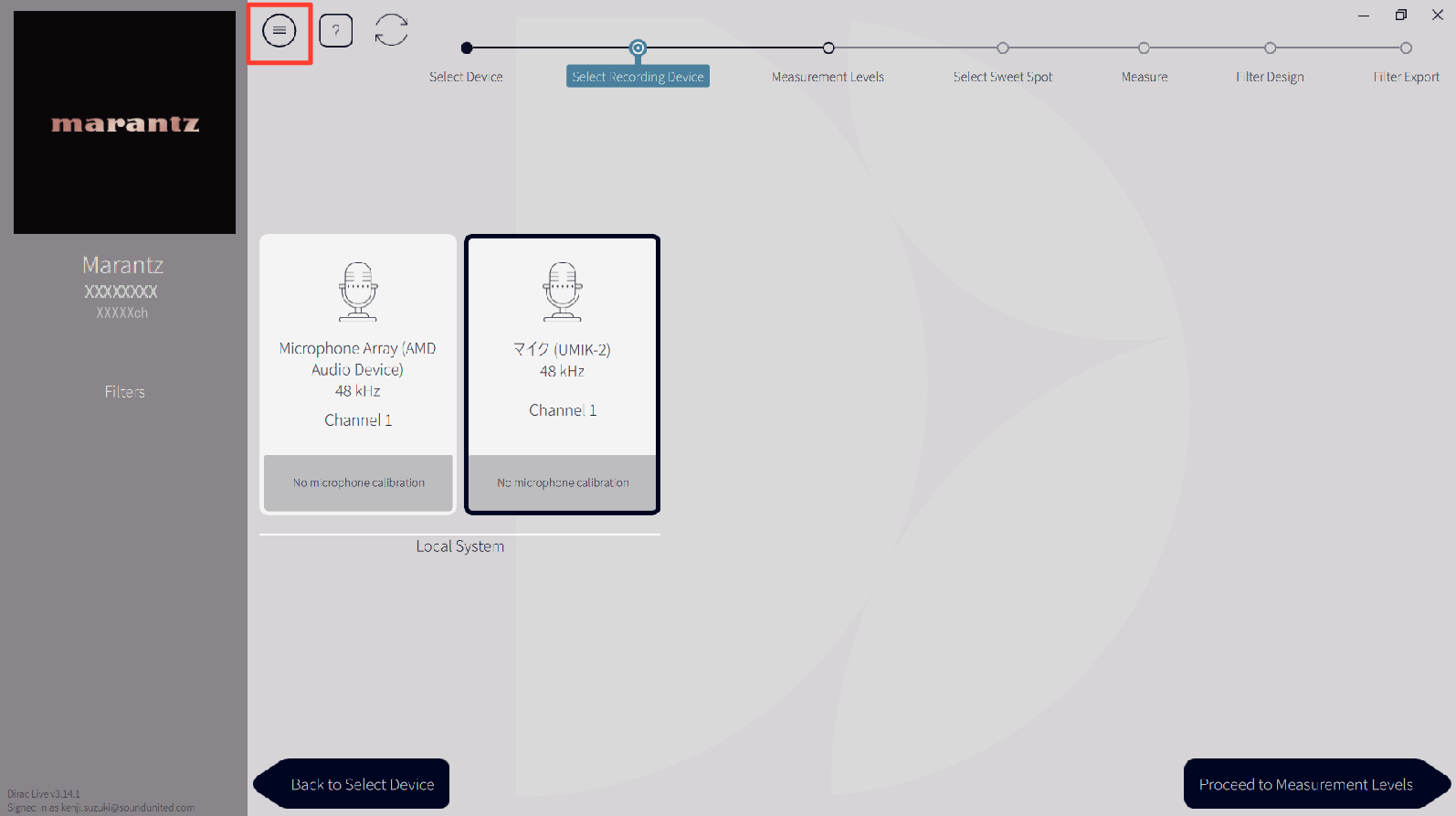Click 48 kHz on Microphone Array card
Viewport: 1456px width, 816px height.
(357, 391)
